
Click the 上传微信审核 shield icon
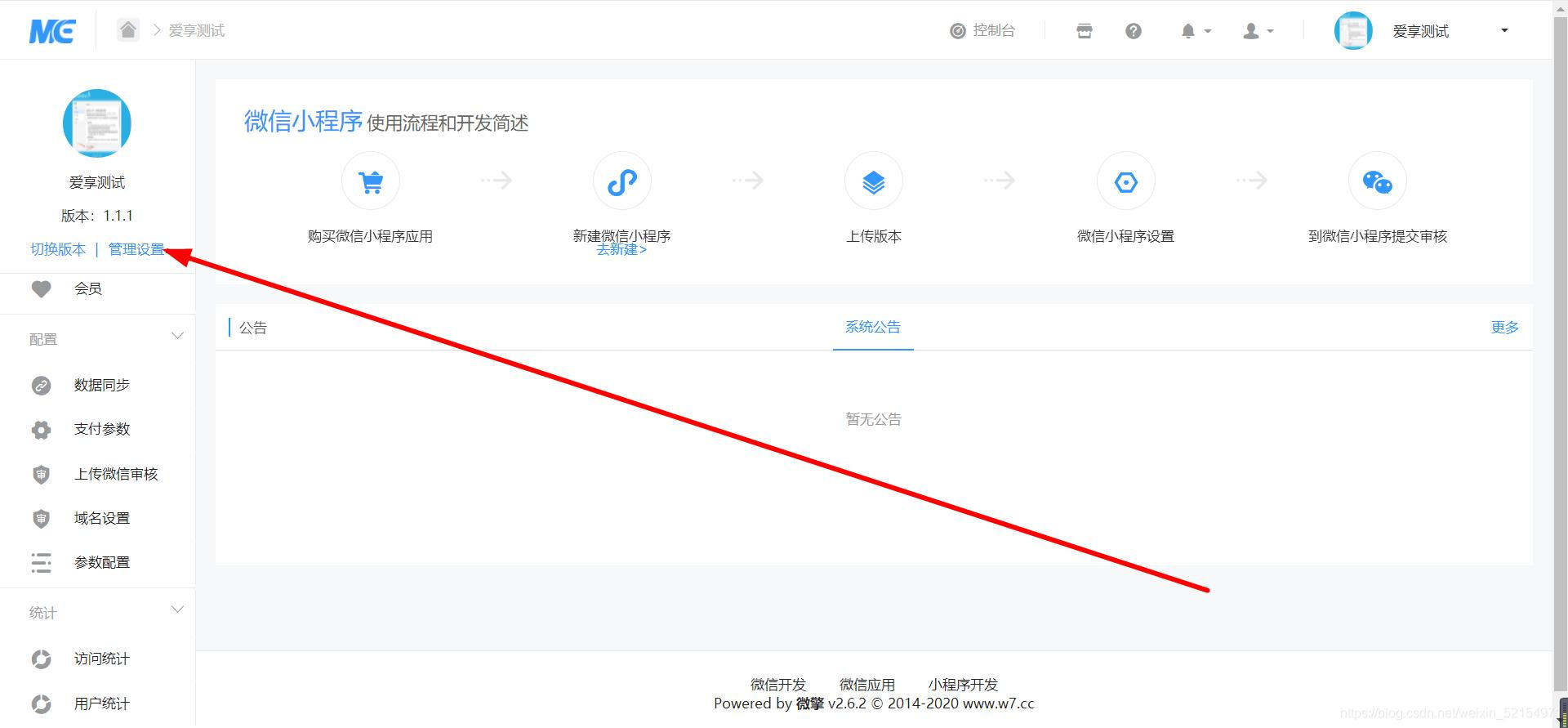[x=41, y=474]
